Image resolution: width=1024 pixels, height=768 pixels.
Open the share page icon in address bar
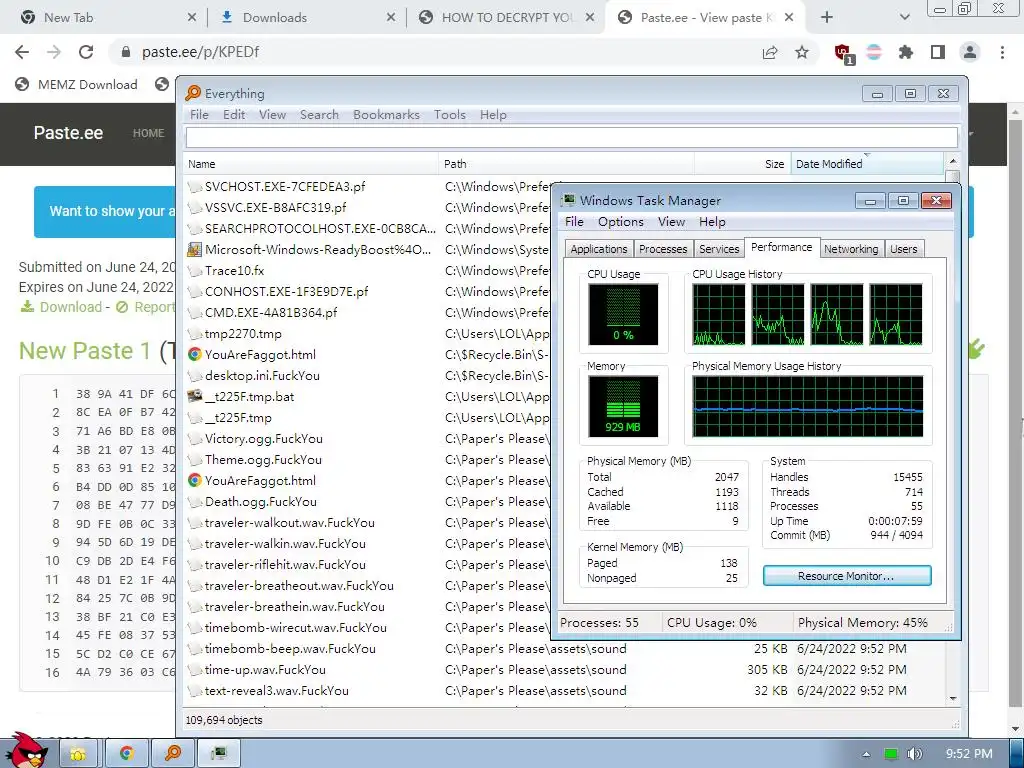[x=770, y=52]
